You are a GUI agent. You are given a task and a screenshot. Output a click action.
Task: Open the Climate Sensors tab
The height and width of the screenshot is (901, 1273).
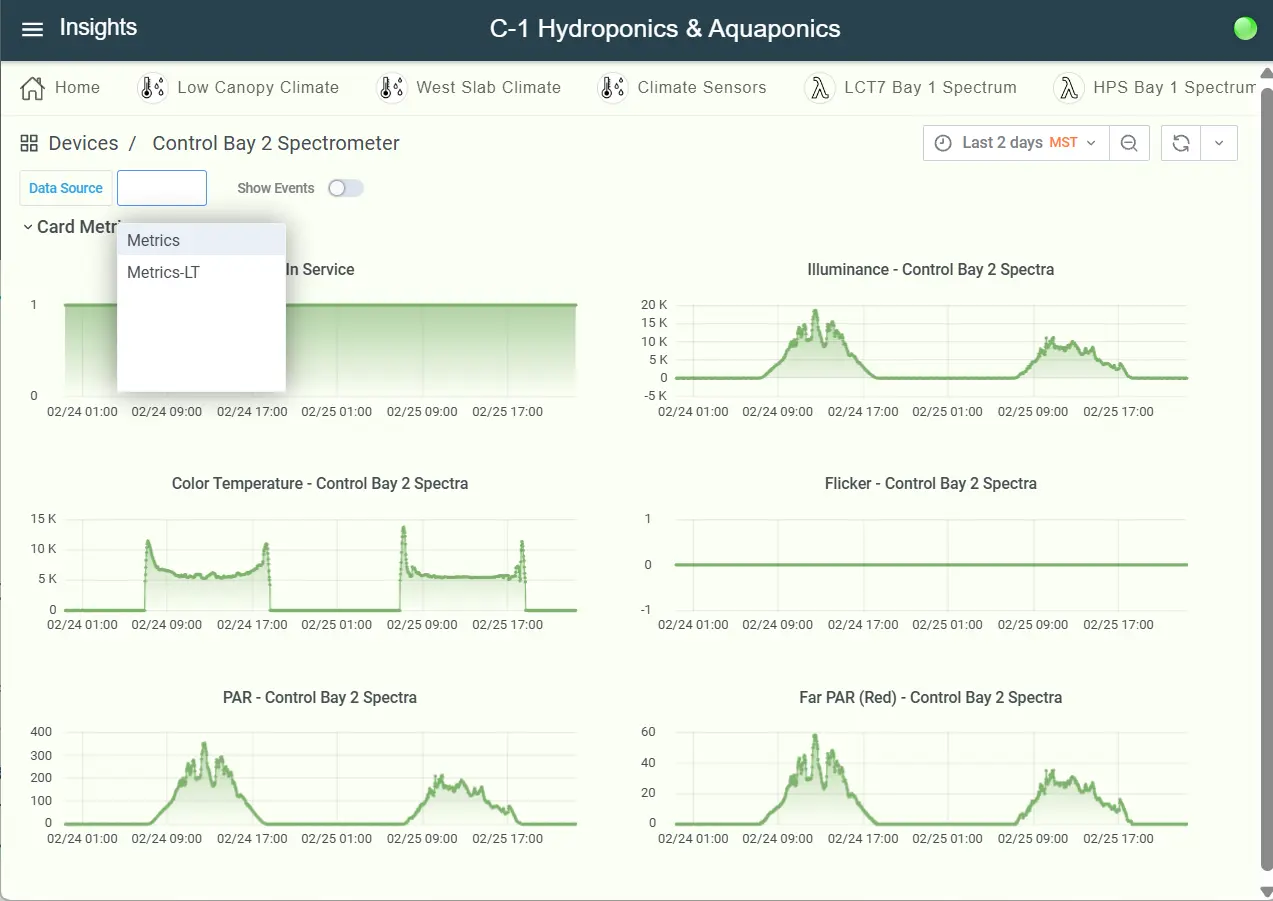point(701,88)
